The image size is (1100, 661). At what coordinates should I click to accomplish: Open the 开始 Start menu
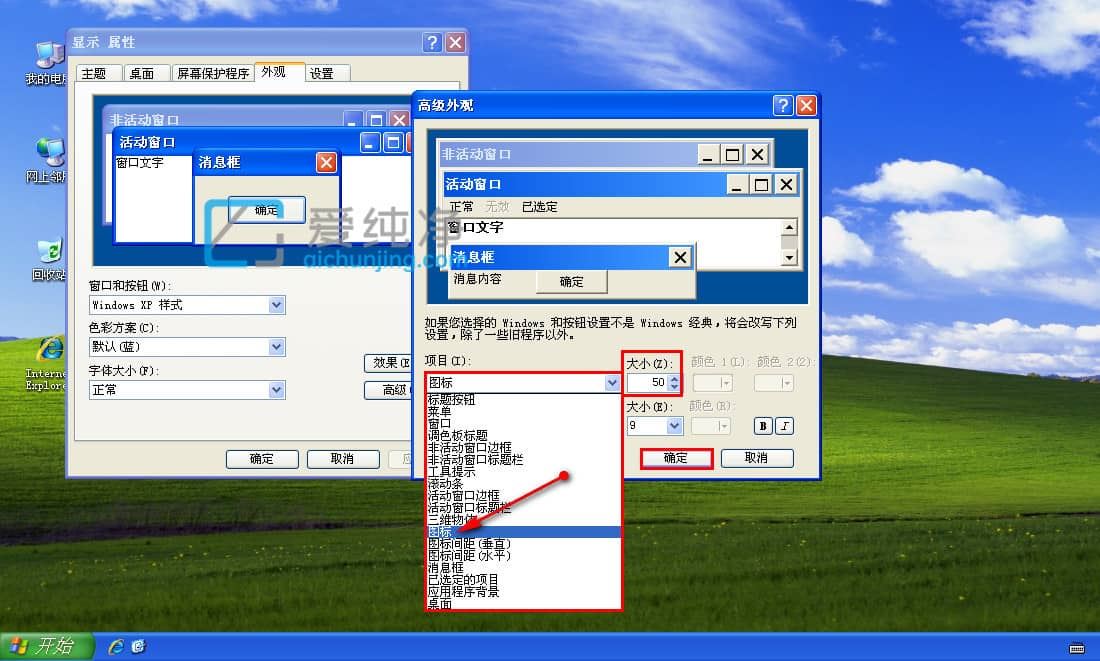coord(46,646)
